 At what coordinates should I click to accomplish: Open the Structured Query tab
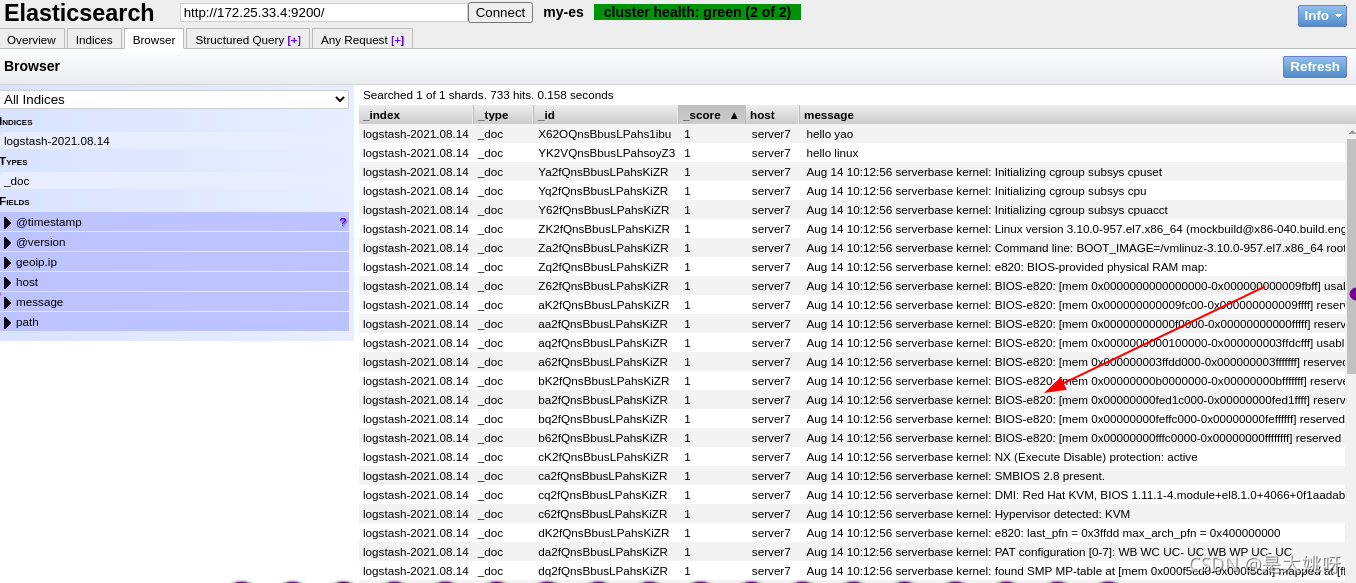click(x=248, y=40)
